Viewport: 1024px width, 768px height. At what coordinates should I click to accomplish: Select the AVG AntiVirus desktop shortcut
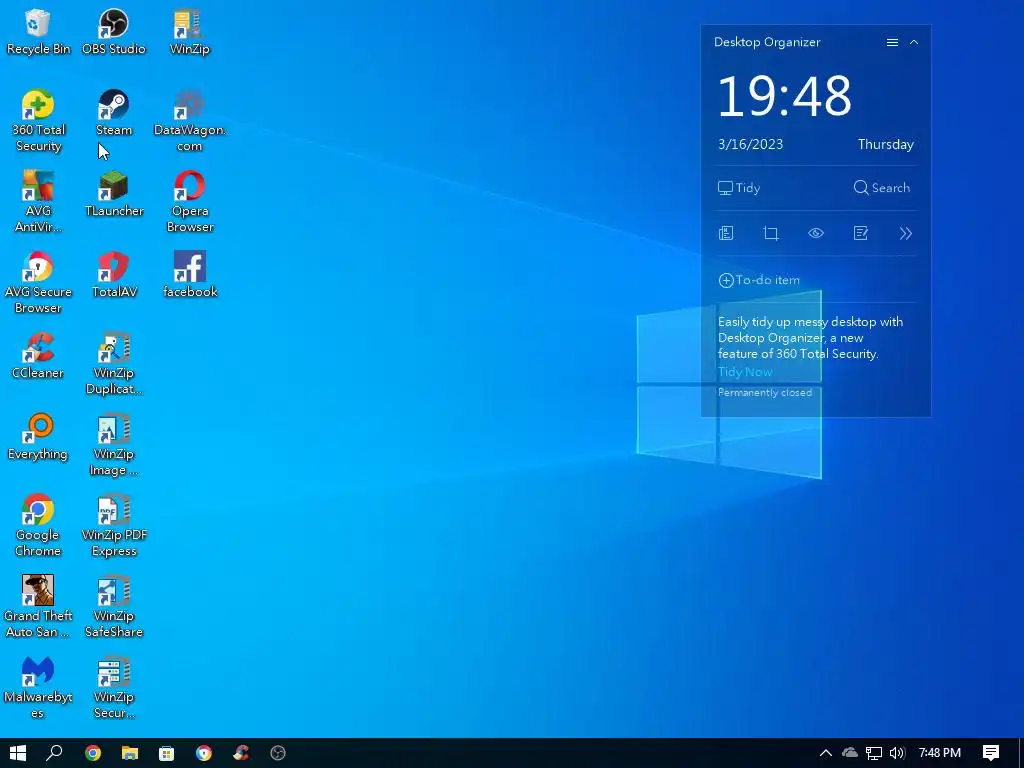[38, 202]
